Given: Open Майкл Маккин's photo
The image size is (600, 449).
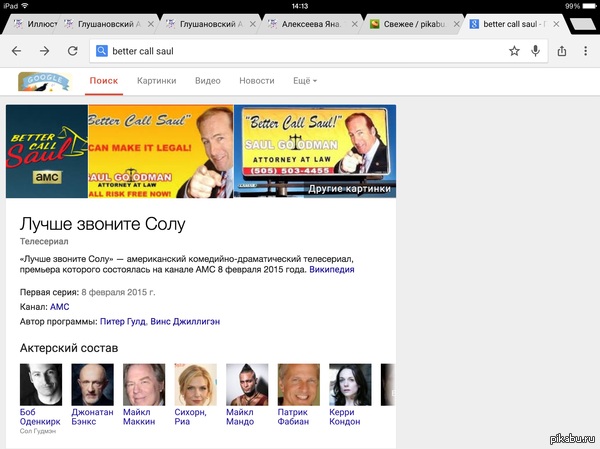Looking at the screenshot, I should pyautogui.click(x=144, y=385).
